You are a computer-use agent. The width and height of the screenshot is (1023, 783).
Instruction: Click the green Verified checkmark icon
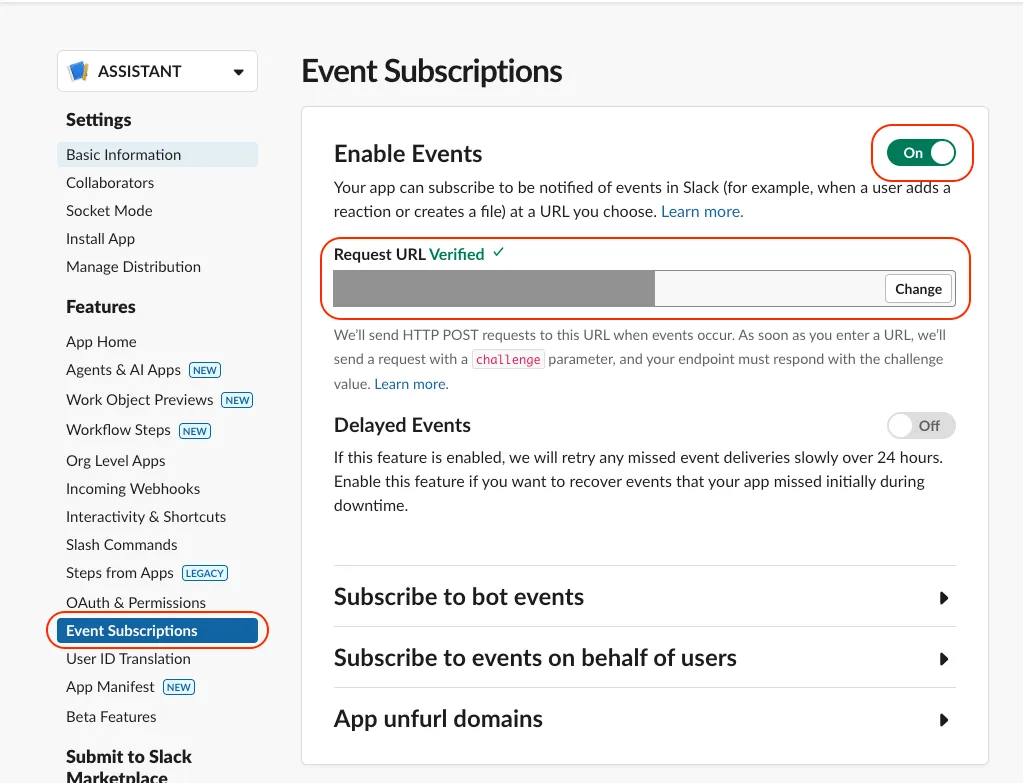pos(498,253)
